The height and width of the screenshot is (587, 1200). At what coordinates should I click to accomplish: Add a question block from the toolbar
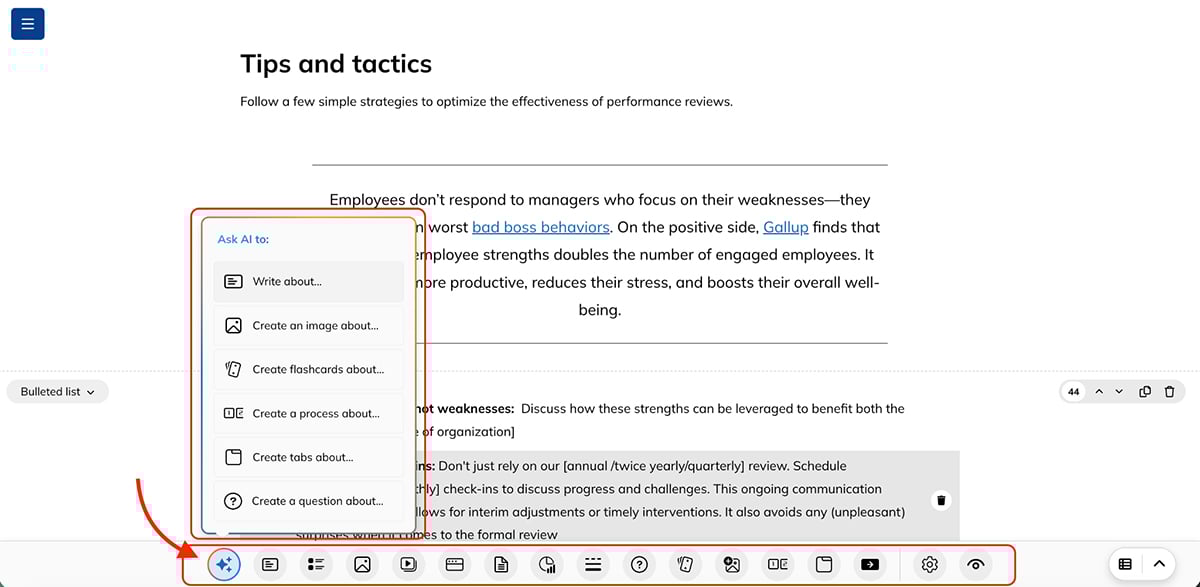click(x=639, y=564)
